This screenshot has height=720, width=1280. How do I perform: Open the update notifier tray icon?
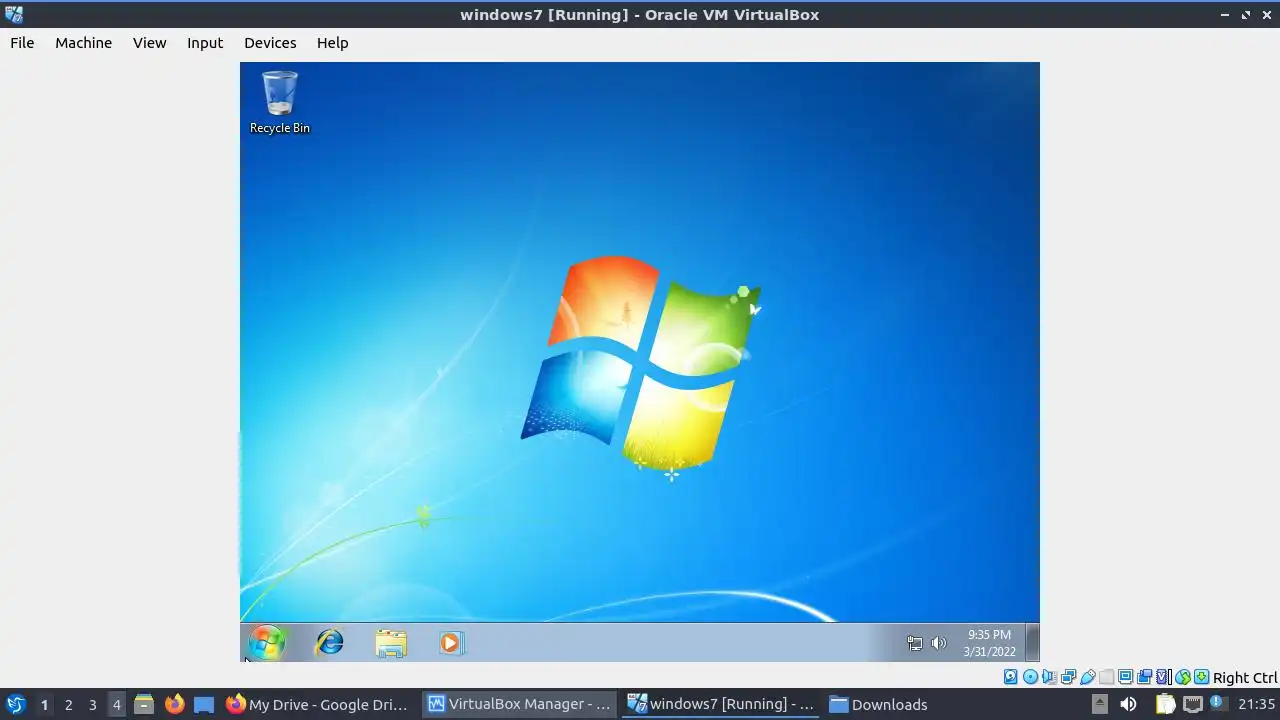pos(1218,704)
